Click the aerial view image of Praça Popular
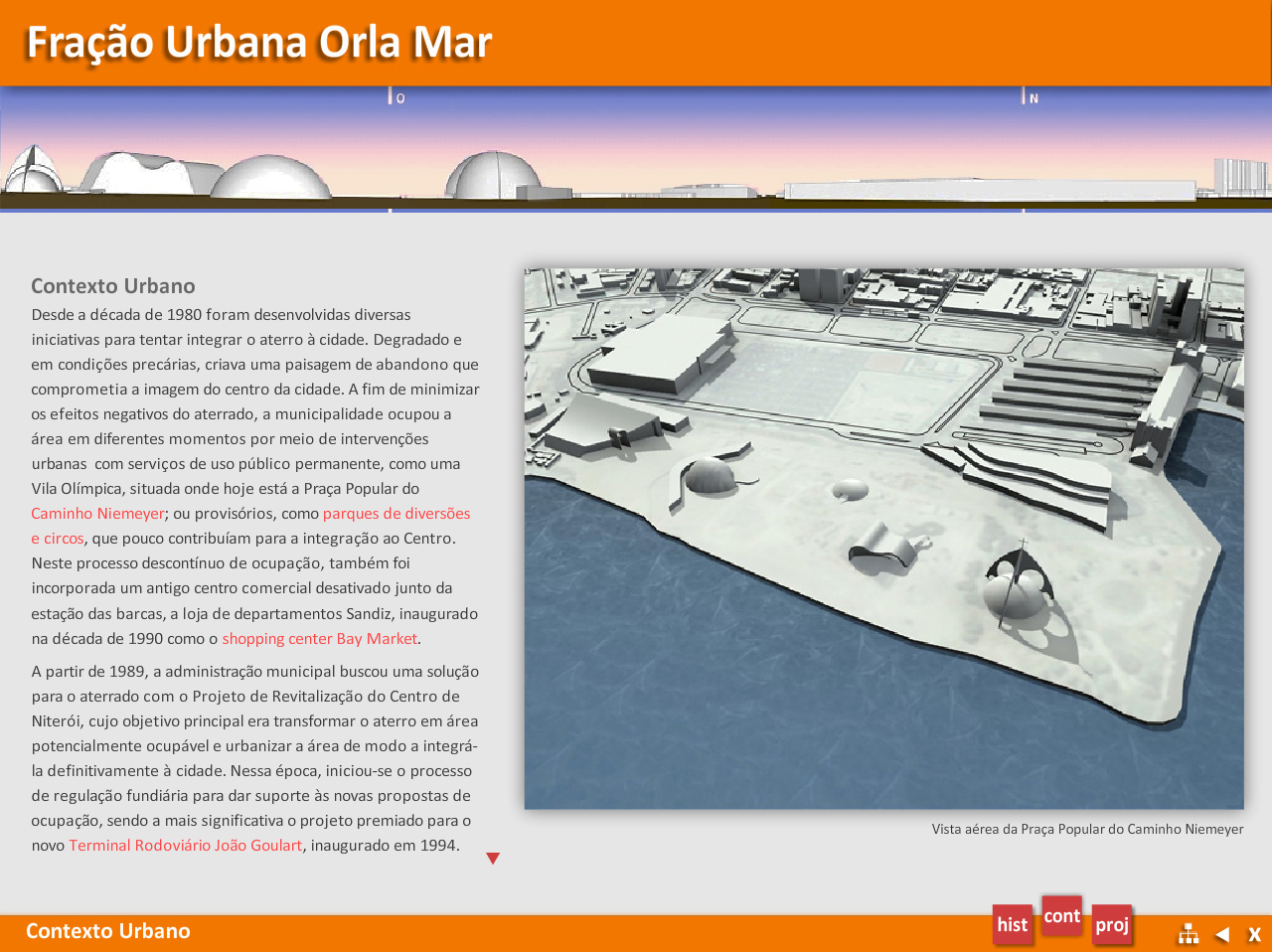The width and height of the screenshot is (1272, 952). (x=883, y=539)
